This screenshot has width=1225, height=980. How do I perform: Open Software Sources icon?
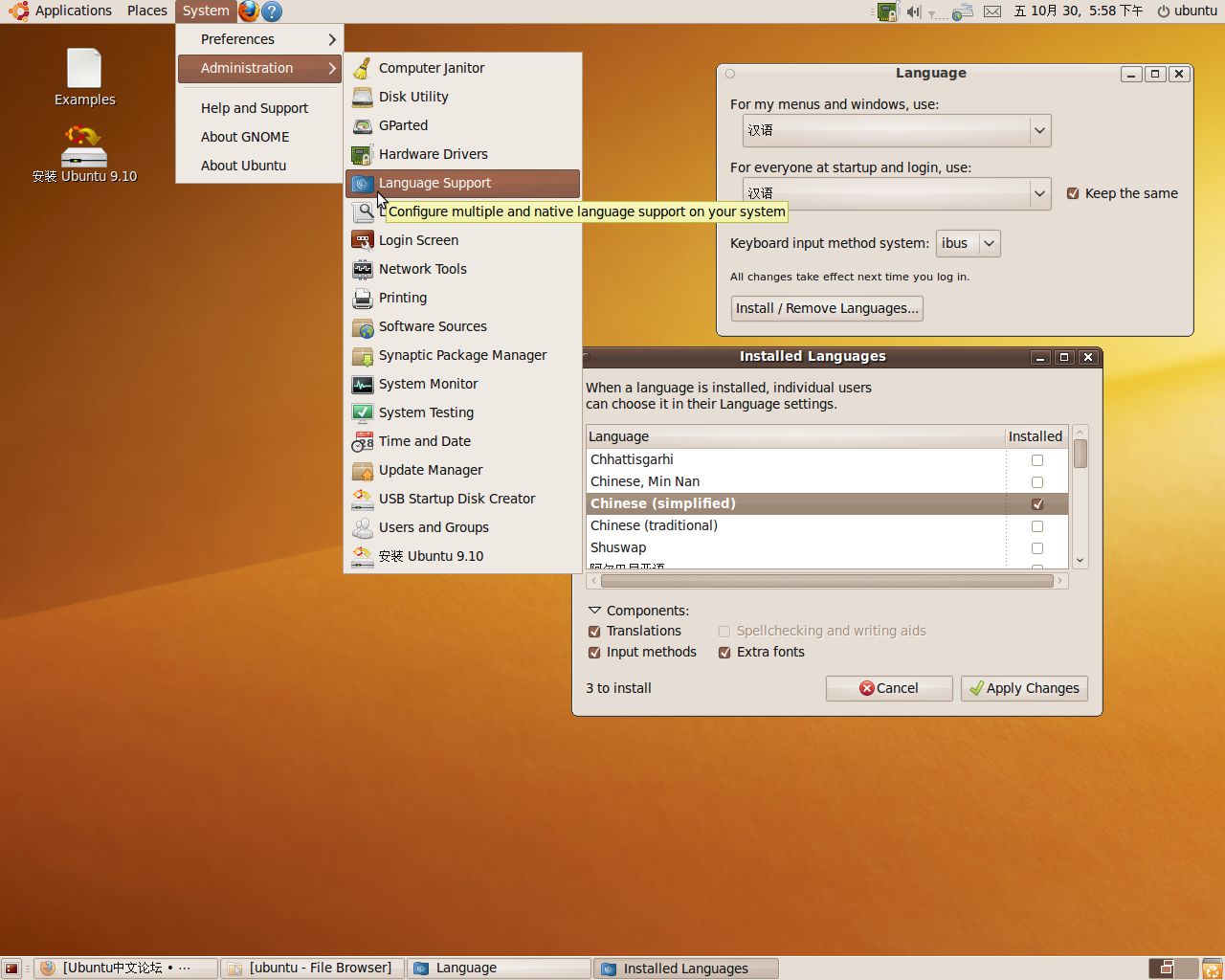coord(363,326)
